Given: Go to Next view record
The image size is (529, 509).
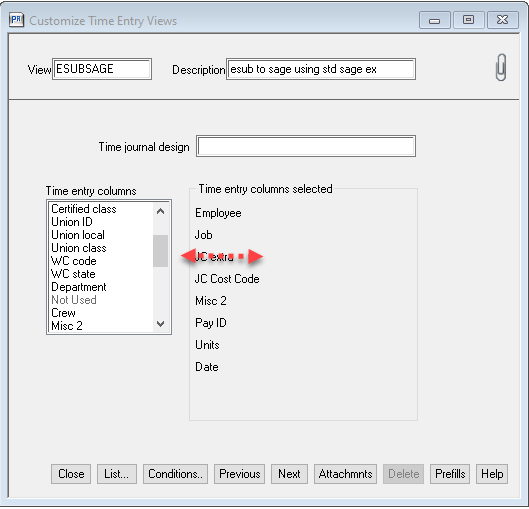Looking at the screenshot, I should pyautogui.click(x=289, y=474).
